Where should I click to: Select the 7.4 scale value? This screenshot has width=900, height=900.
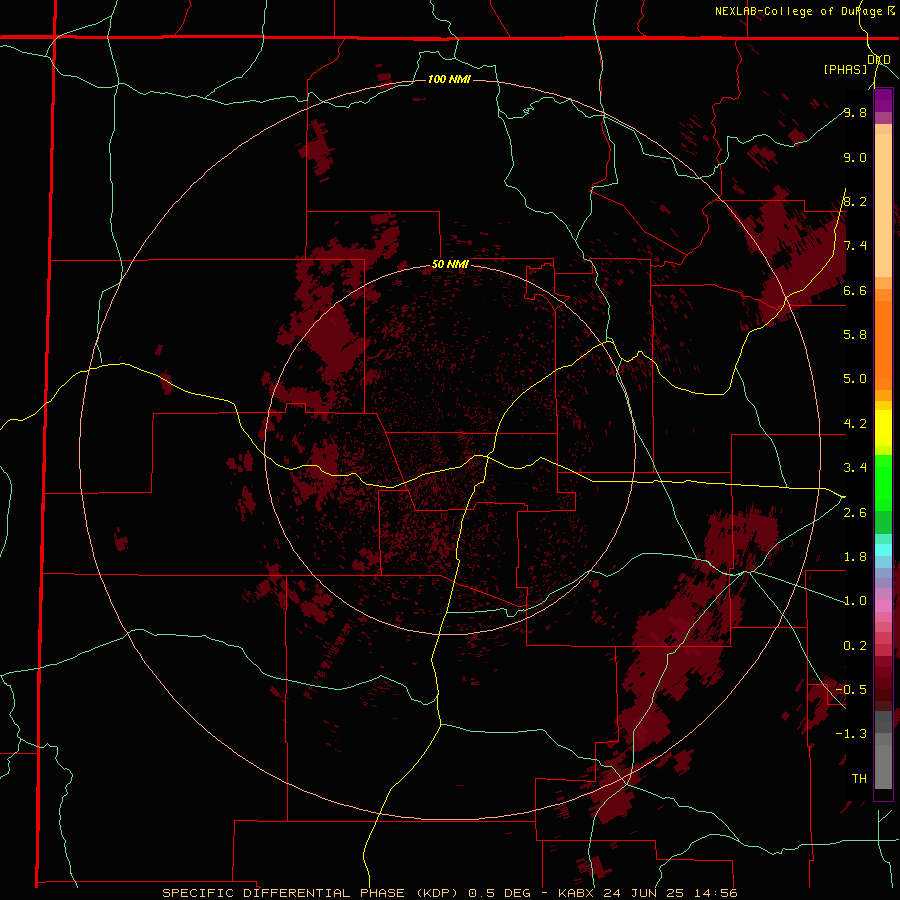point(855,246)
